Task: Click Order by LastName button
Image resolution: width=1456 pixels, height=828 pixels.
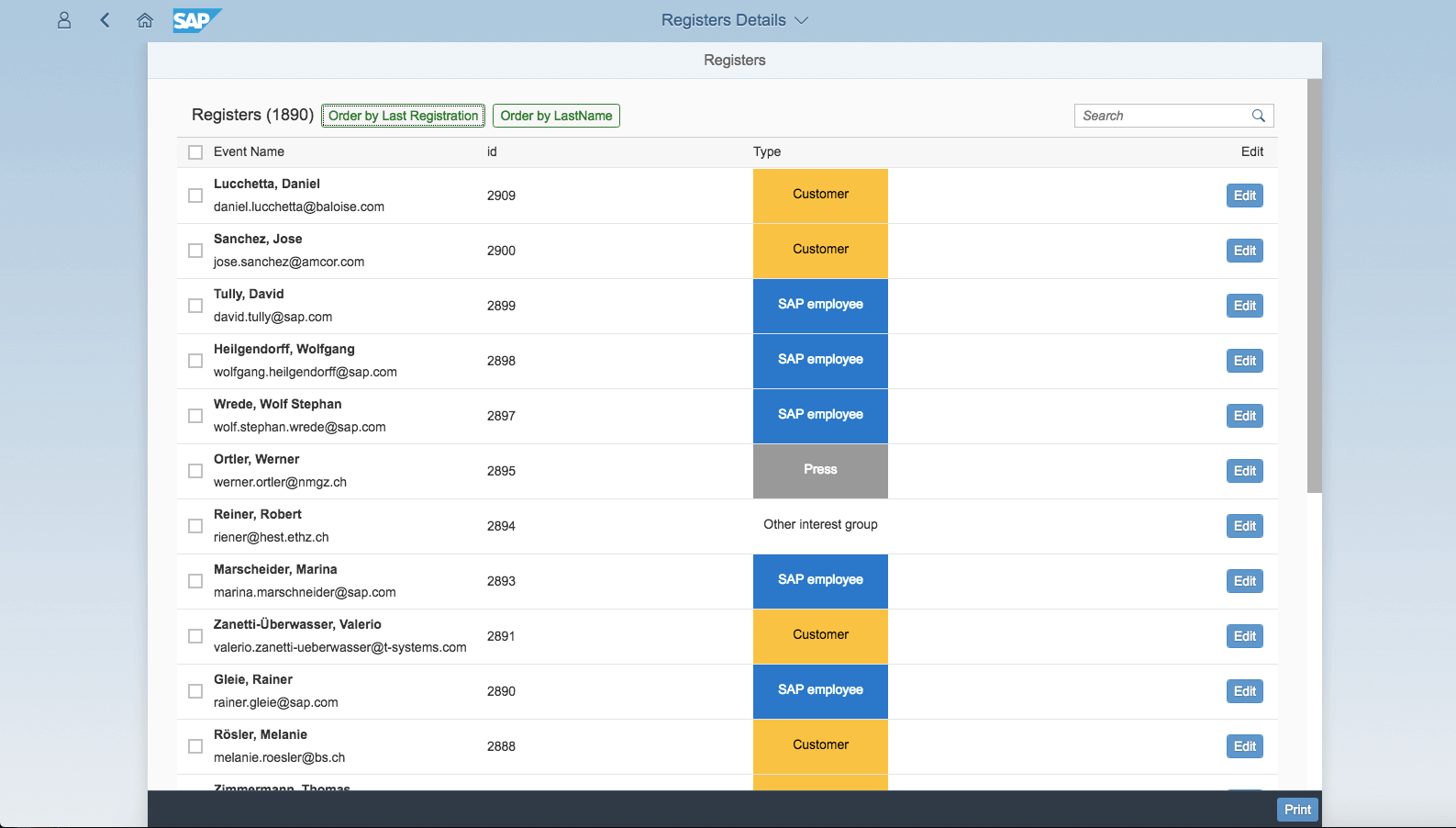Action: (556, 116)
